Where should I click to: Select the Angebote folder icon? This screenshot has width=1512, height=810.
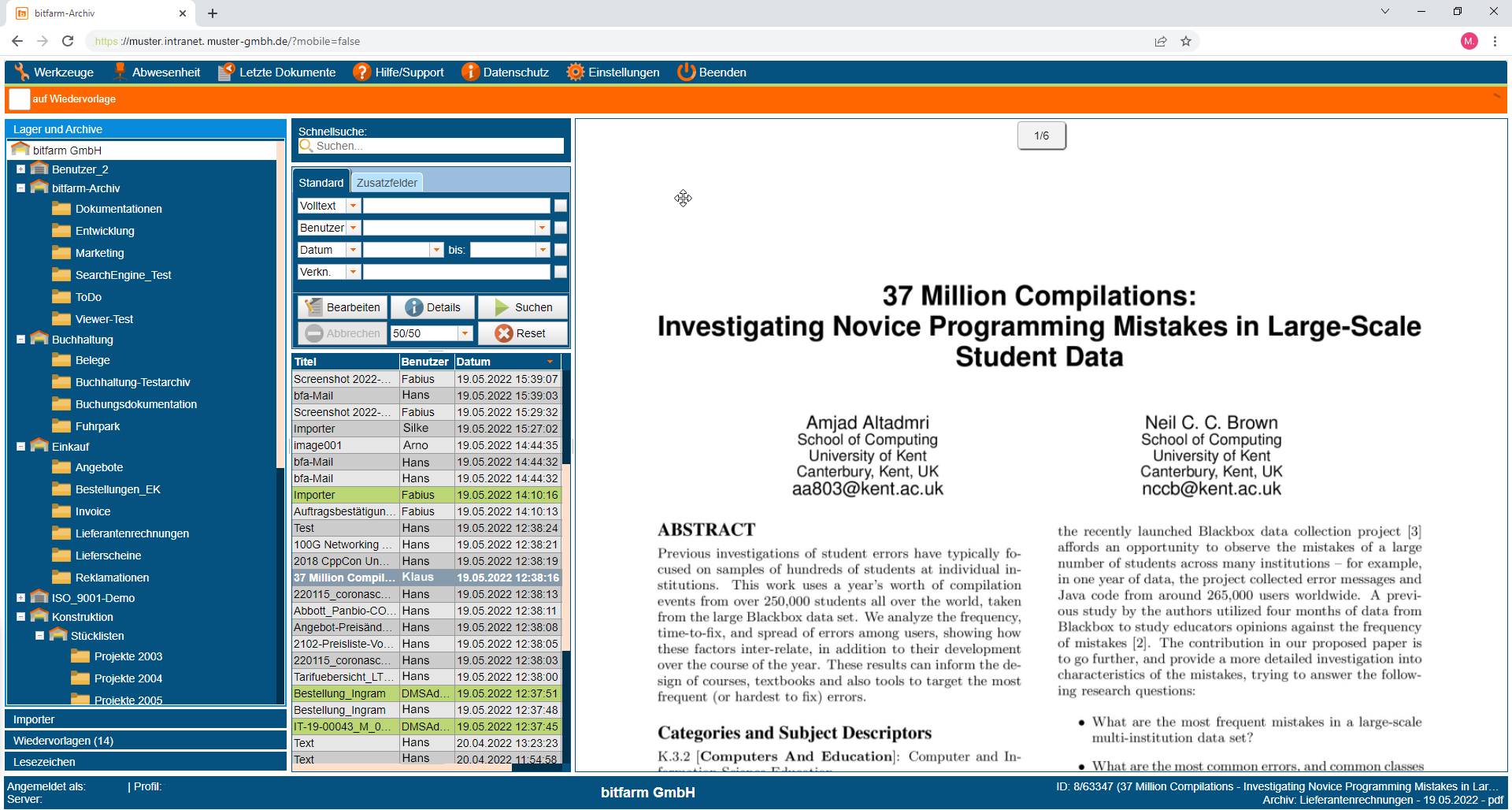pyautogui.click(x=61, y=467)
